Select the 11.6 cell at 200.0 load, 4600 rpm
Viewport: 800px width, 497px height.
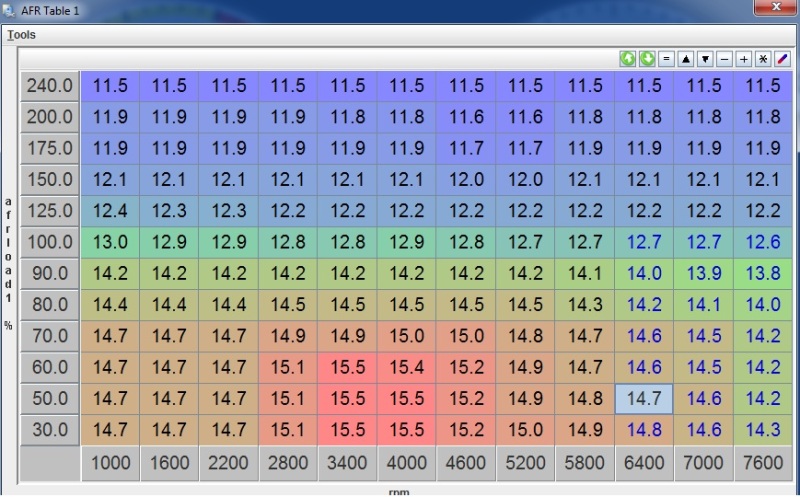coord(466,117)
